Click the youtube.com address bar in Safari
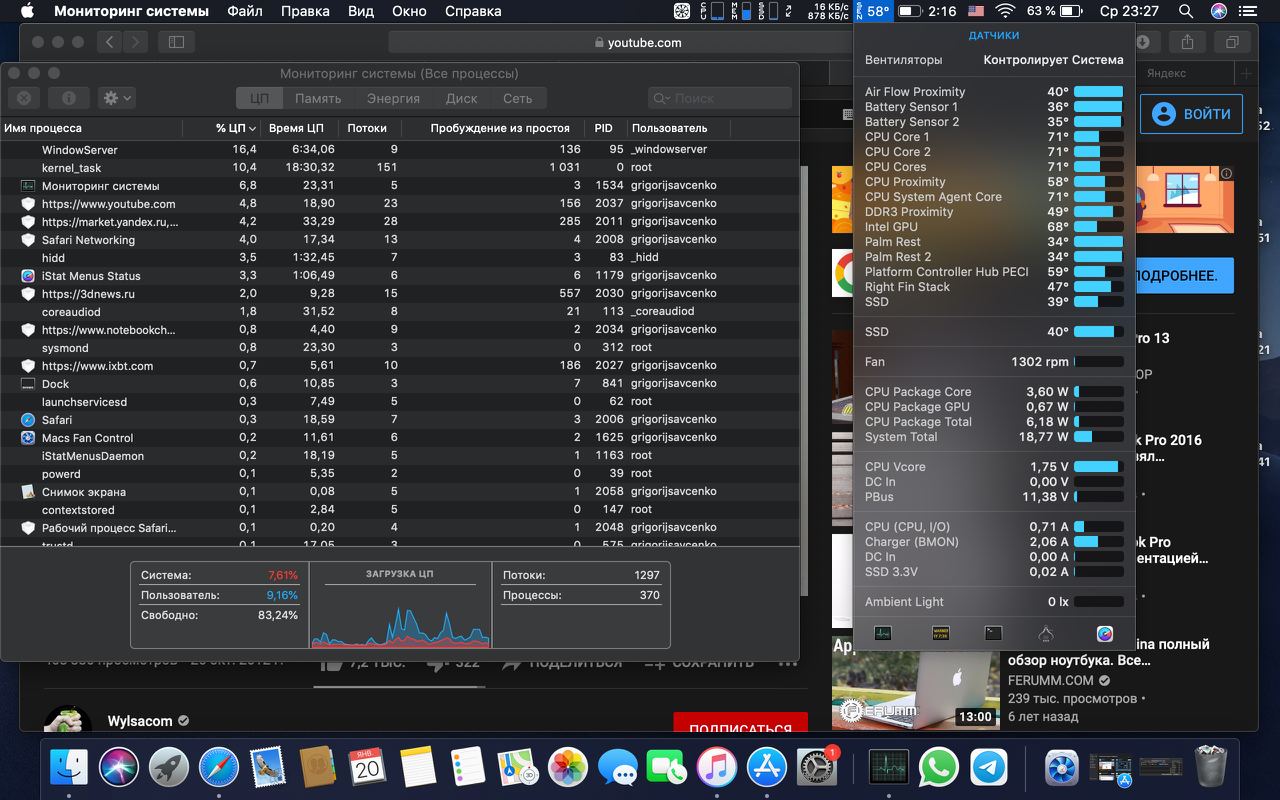Screen dimensions: 1280x800 coord(621,42)
